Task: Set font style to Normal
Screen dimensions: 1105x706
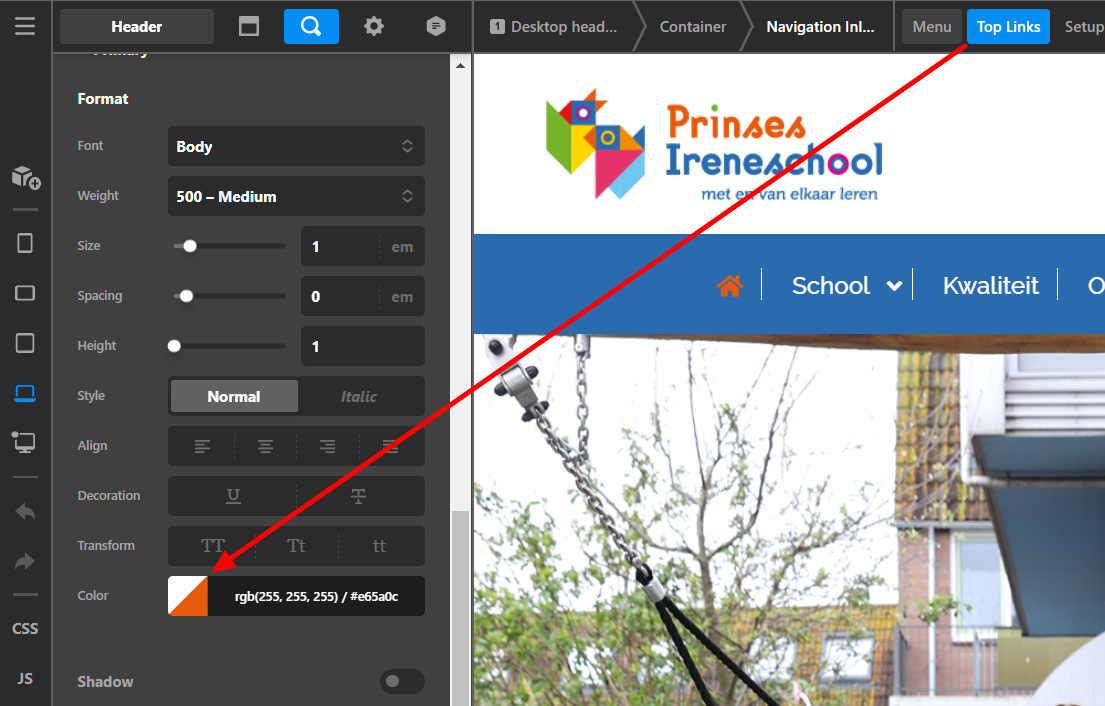Action: pos(234,396)
